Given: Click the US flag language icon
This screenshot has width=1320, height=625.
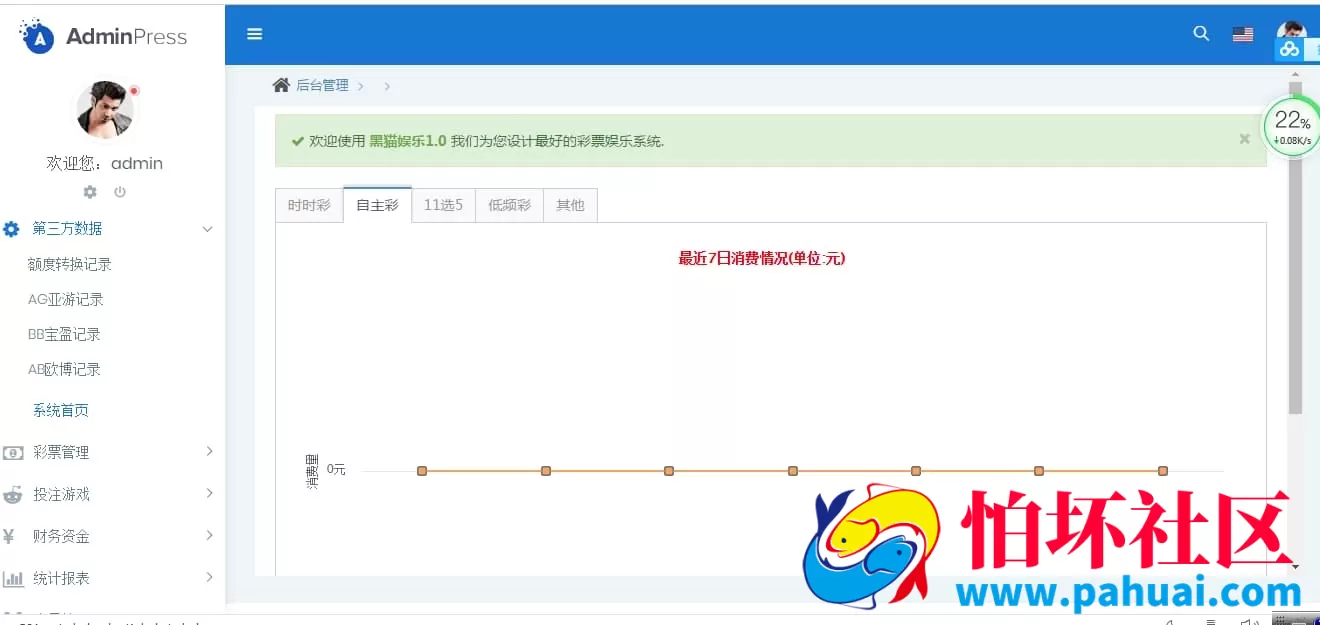Looking at the screenshot, I should coord(1242,33).
